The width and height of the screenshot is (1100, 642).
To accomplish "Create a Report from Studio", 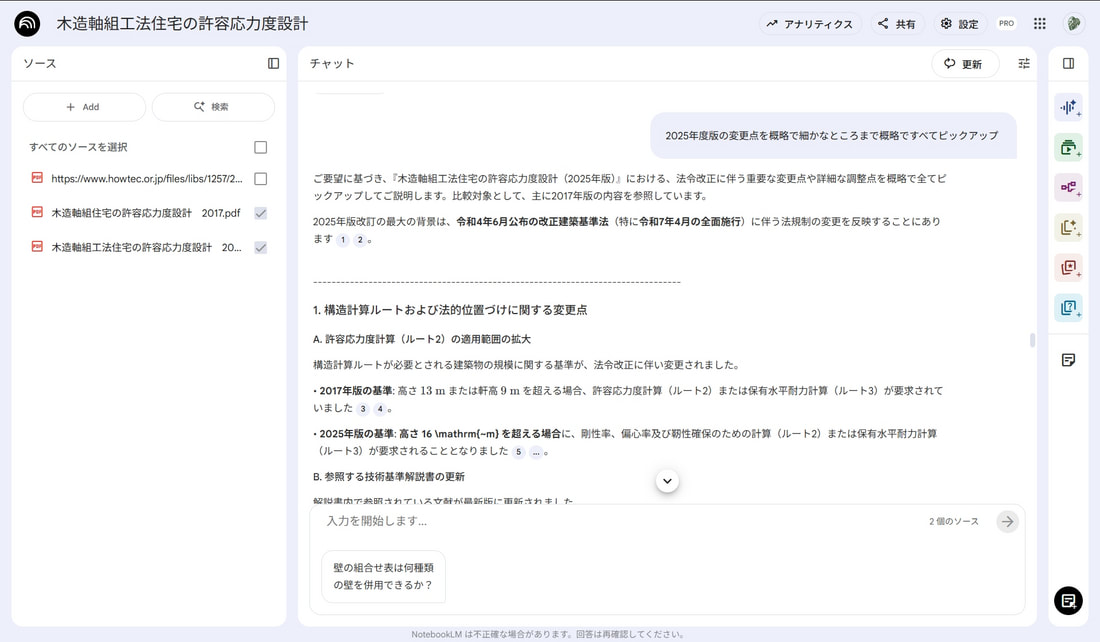I will (x=1068, y=227).
